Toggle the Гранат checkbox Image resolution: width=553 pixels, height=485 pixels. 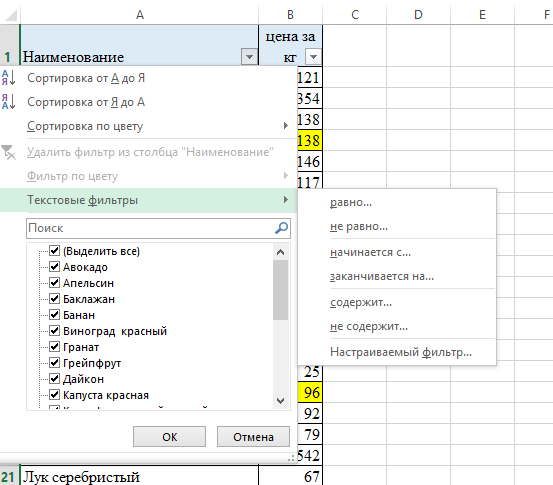(54, 347)
